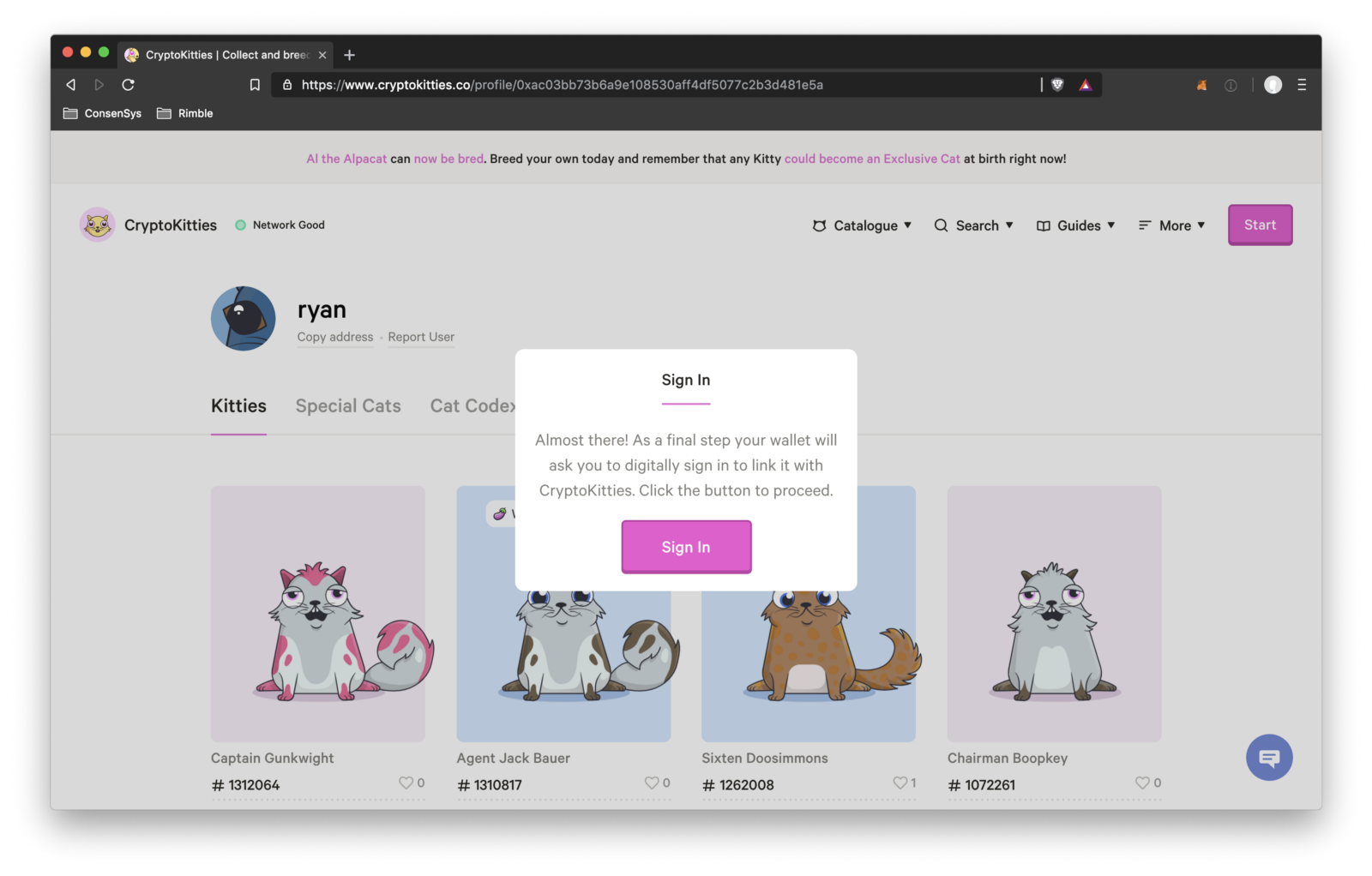Screen dimensions: 1372x876
Task: Click ryan's profile avatar picture
Action: coord(244,319)
